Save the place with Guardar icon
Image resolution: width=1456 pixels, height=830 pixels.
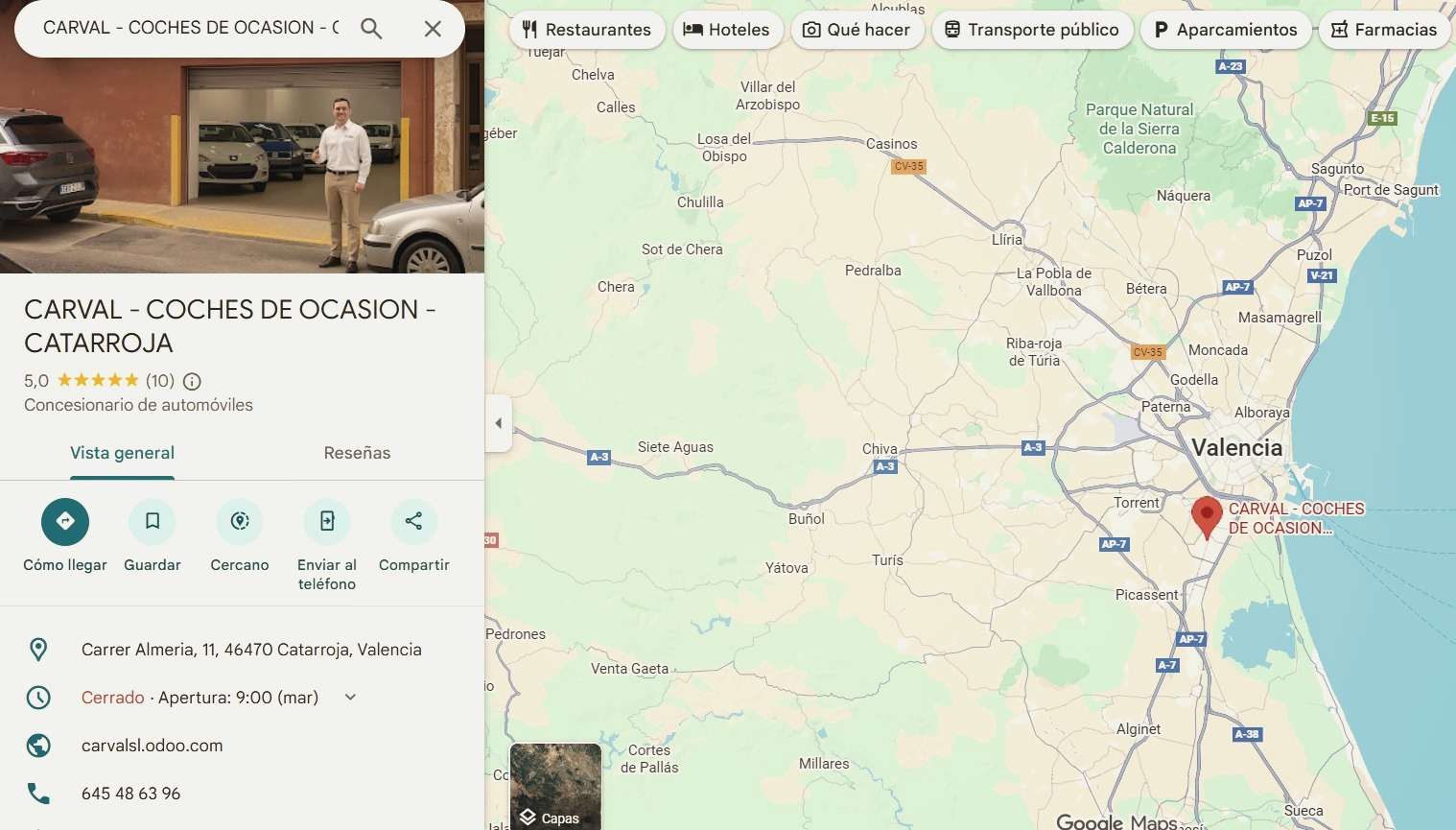pos(153,521)
